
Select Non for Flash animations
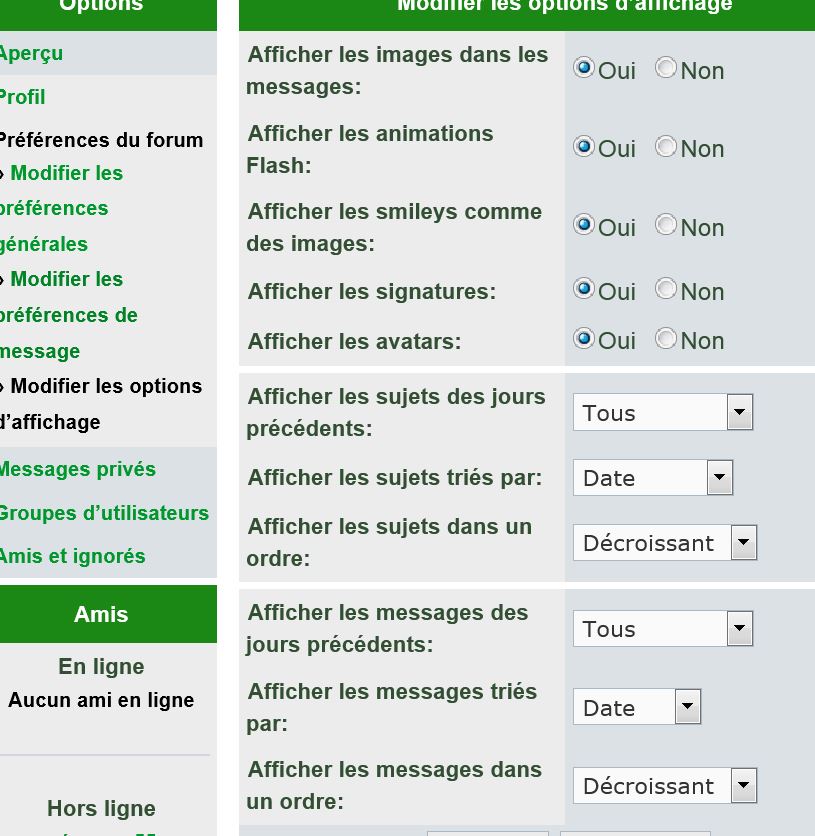point(666,146)
